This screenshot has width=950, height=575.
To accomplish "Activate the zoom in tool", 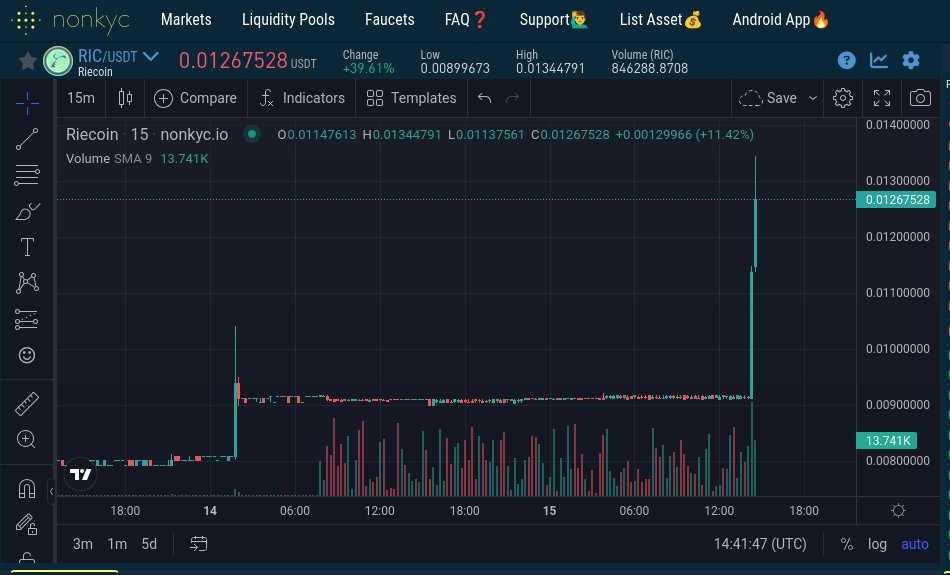I will tap(27, 439).
